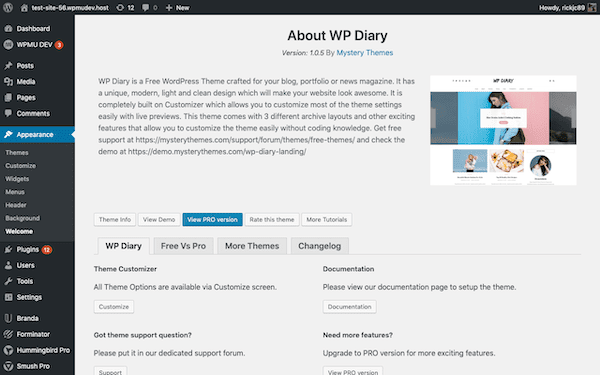Image resolution: width=600 pixels, height=375 pixels.
Task: Click the WP Diary theme screenshot
Action: coord(503,130)
